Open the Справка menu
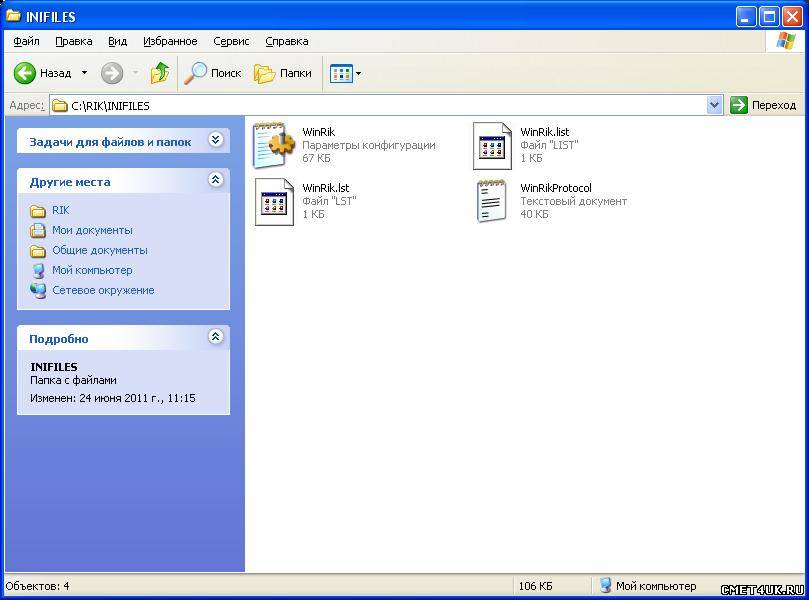Viewport: 809px width, 600px height. pos(287,41)
